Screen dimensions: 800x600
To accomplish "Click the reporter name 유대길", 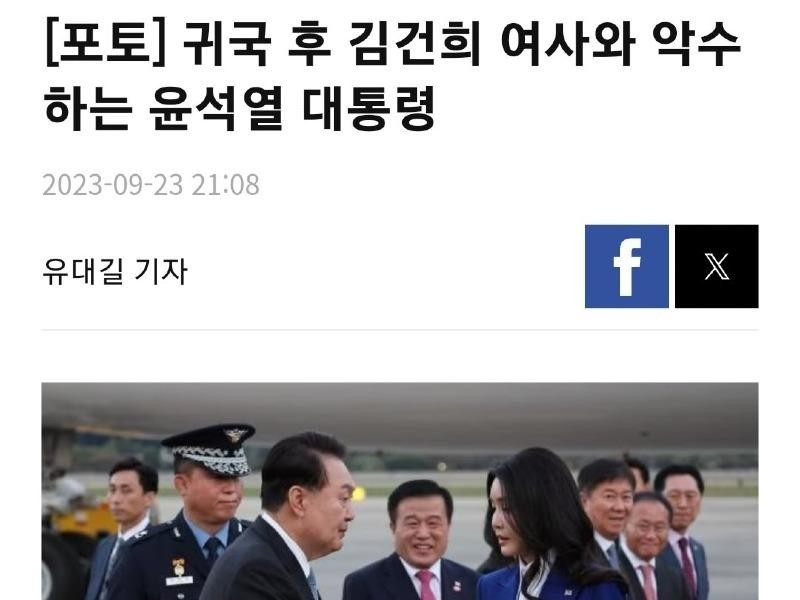I will [x=83, y=271].
